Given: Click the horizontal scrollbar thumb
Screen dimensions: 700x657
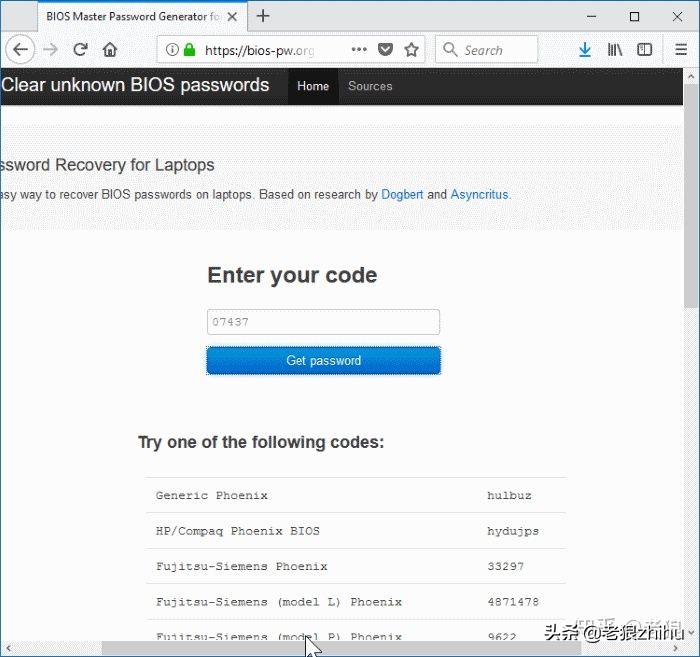Looking at the screenshot, I should tap(342, 648).
